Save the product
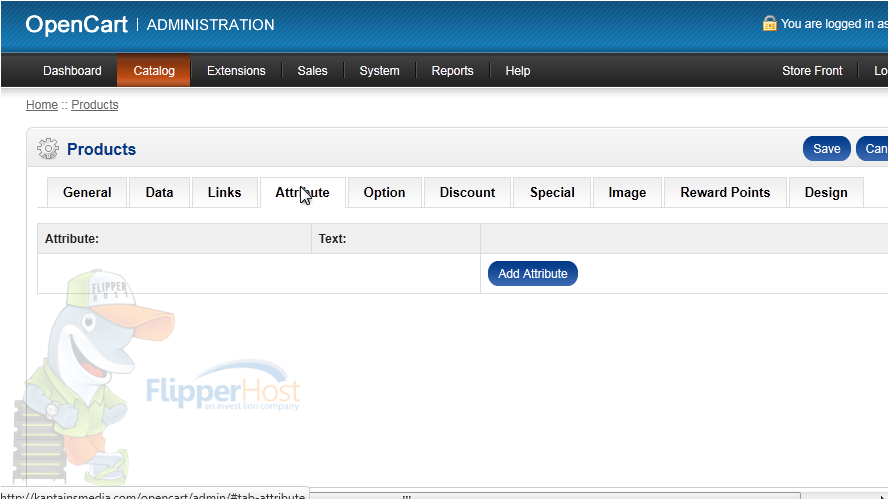Image resolution: width=889 pixels, height=500 pixels. tap(827, 149)
